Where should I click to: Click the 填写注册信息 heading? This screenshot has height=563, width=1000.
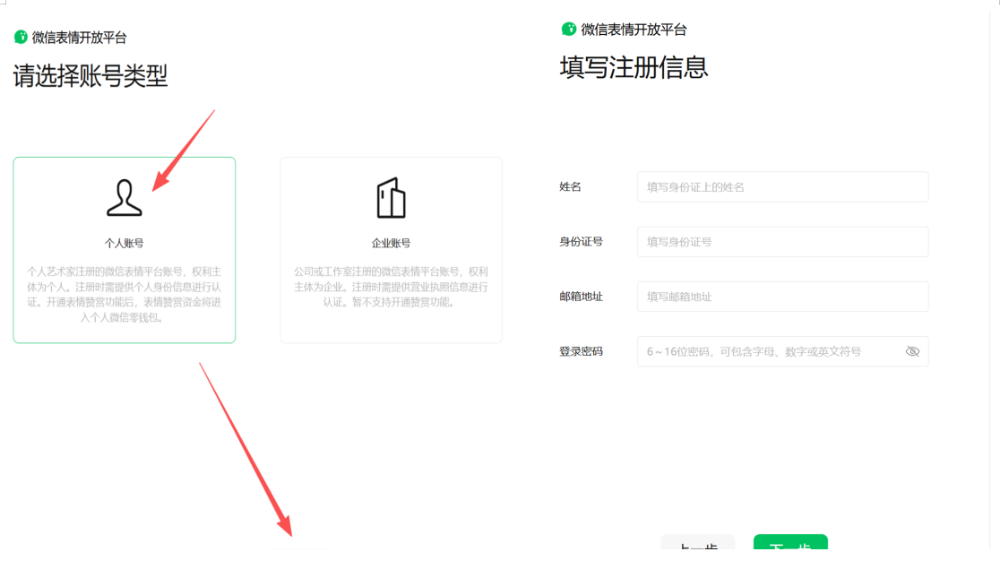[634, 68]
